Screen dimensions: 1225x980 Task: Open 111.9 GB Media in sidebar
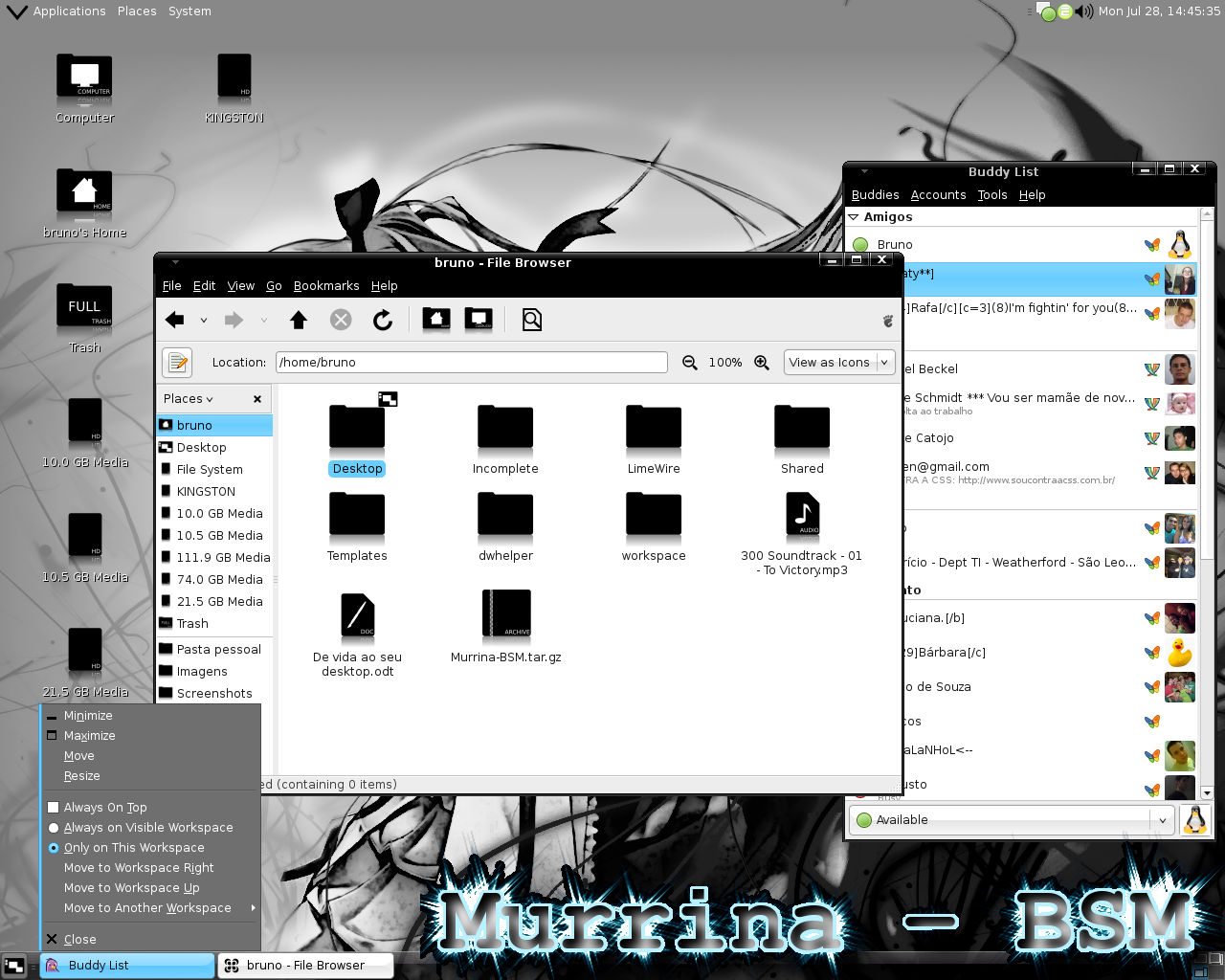pyautogui.click(x=214, y=558)
